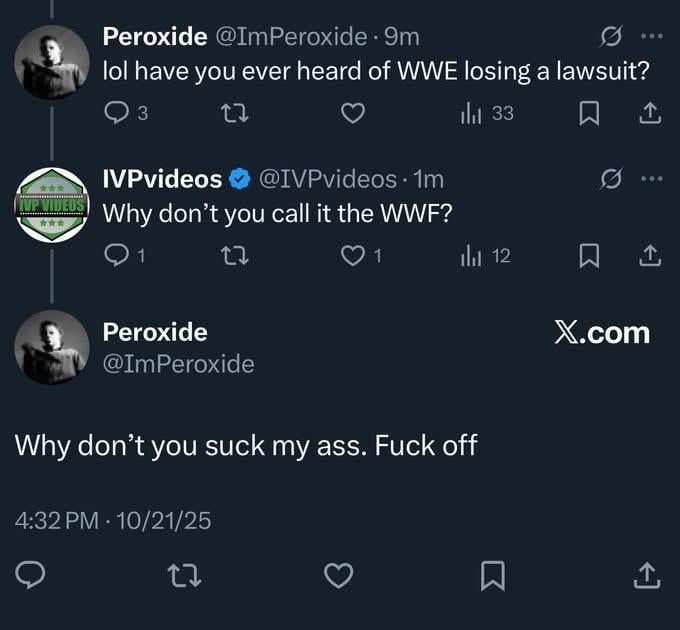
Task: Tap the Grok icon on Peroxide's first tweet
Action: point(608,37)
